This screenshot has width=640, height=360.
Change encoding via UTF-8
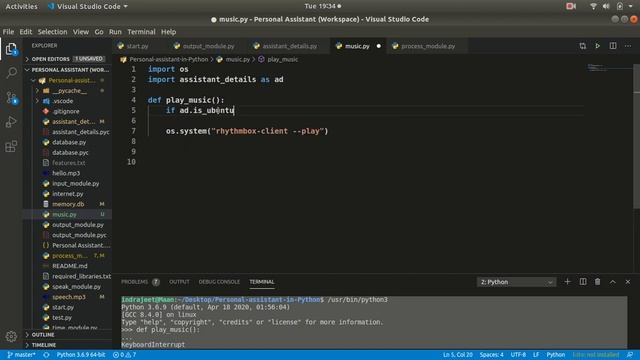(x=518, y=355)
